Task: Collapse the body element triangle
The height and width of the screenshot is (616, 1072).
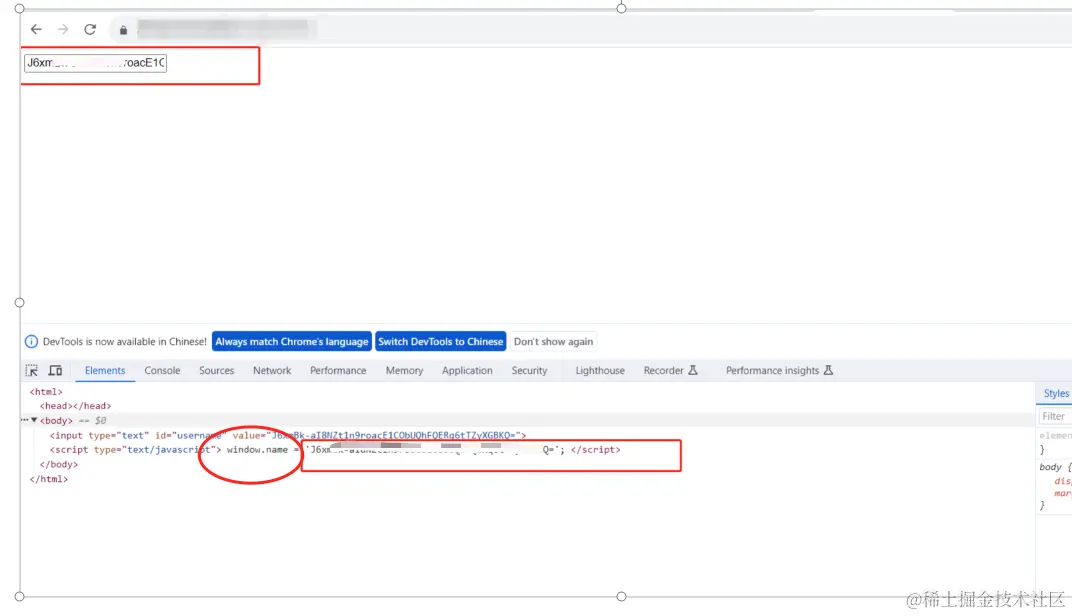Action: point(34,420)
